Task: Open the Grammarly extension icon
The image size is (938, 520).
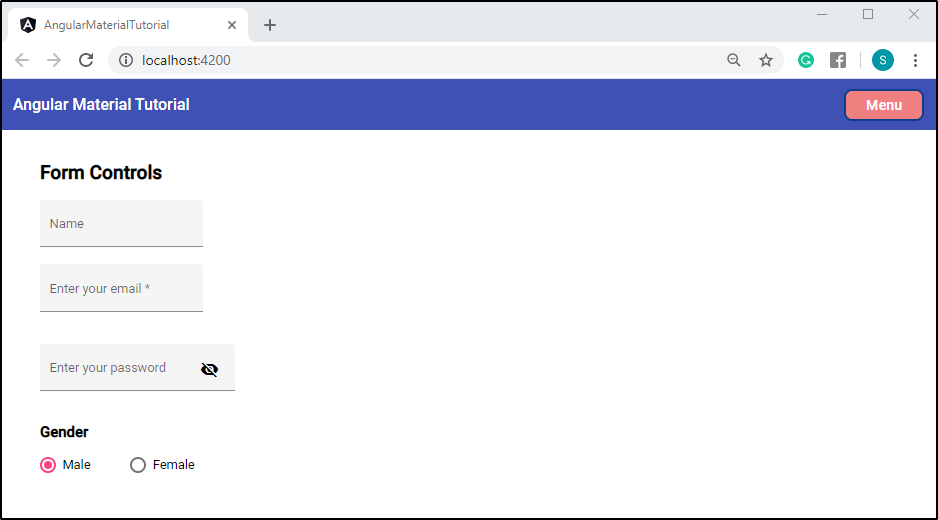Action: [x=806, y=60]
